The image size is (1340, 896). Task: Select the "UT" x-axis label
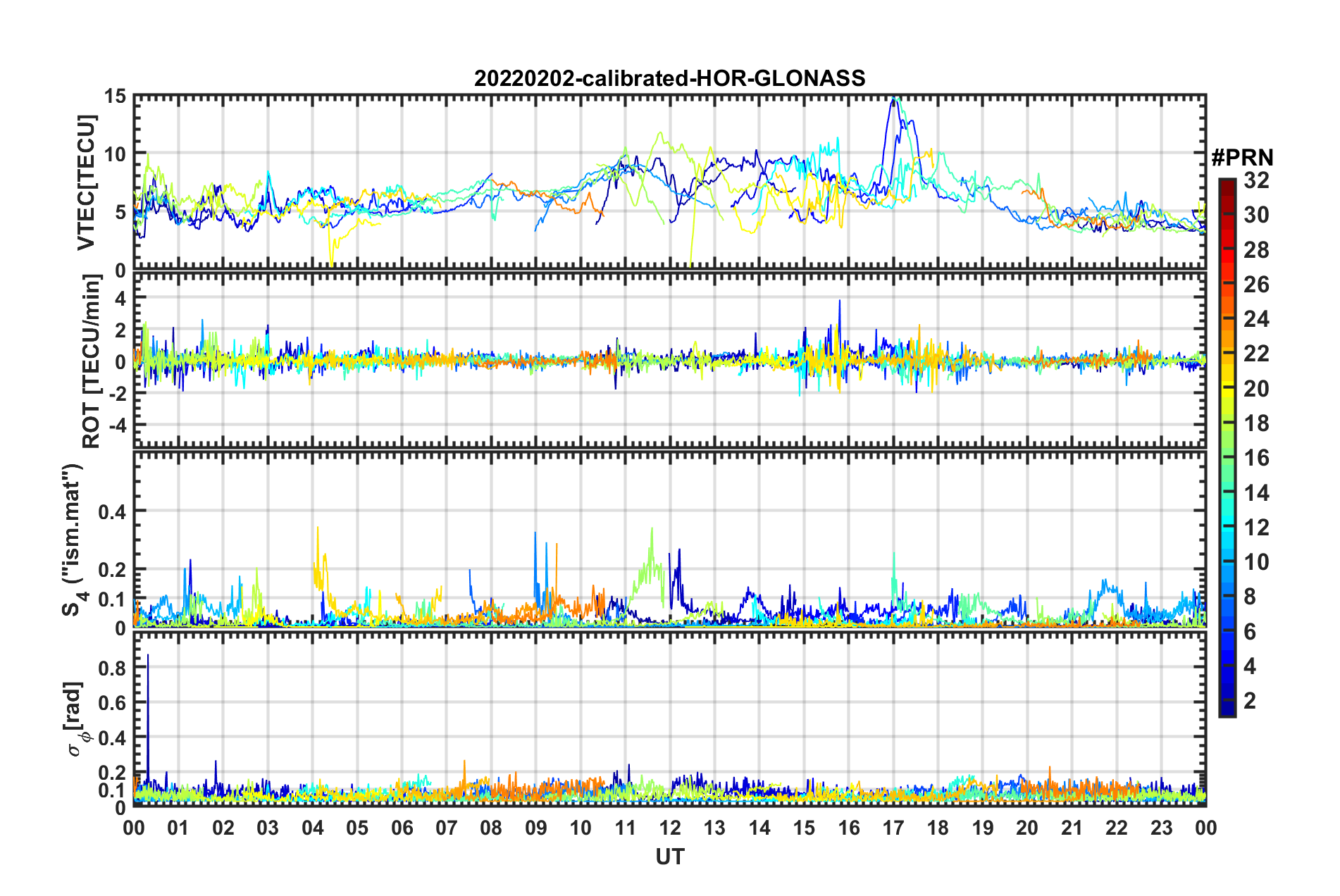click(670, 857)
